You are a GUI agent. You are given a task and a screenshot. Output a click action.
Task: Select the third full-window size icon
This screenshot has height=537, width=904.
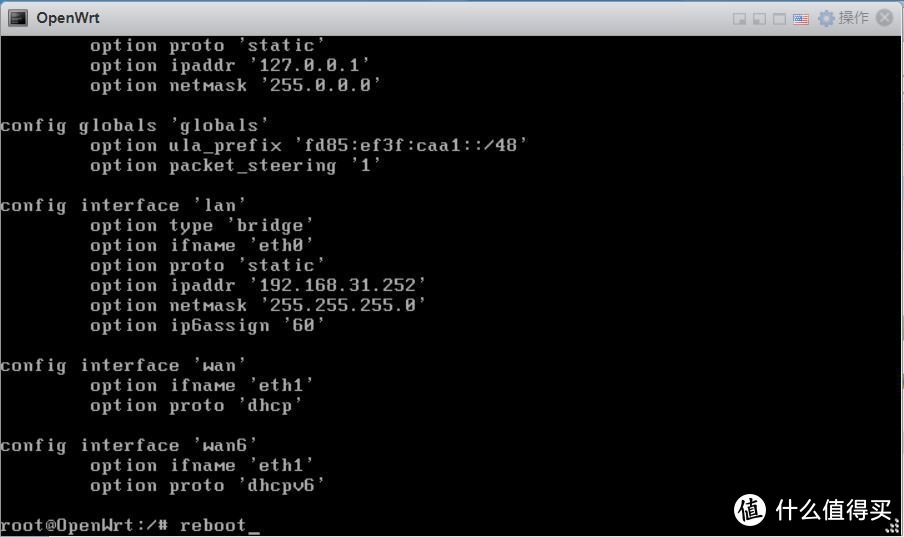pyautogui.click(x=779, y=19)
